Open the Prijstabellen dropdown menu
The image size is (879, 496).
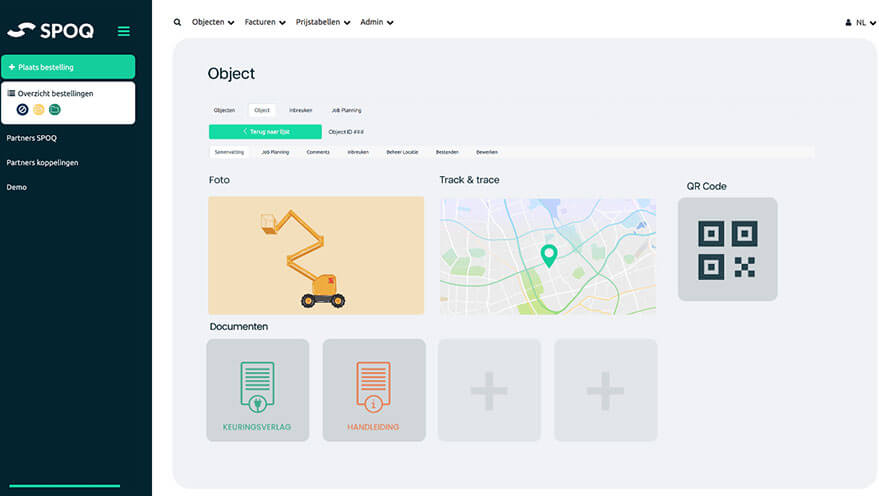[x=323, y=22]
